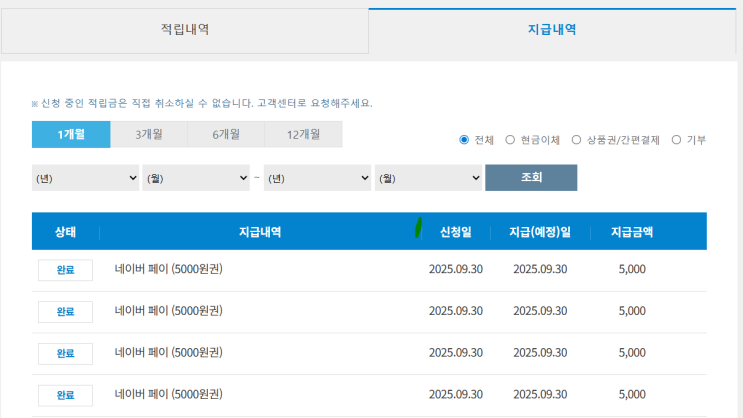Screen dimensions: 743x418
Task: Click the 신청일 column header
Action: click(x=456, y=232)
